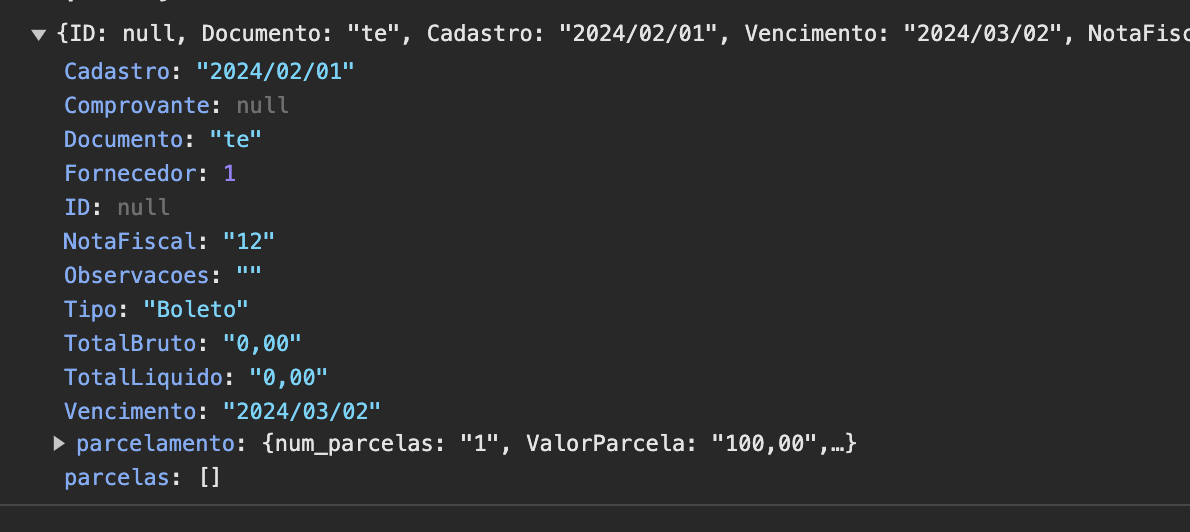Image resolution: width=1190 pixels, height=532 pixels.
Task: Select the parcelas empty array row
Action: (x=141, y=478)
